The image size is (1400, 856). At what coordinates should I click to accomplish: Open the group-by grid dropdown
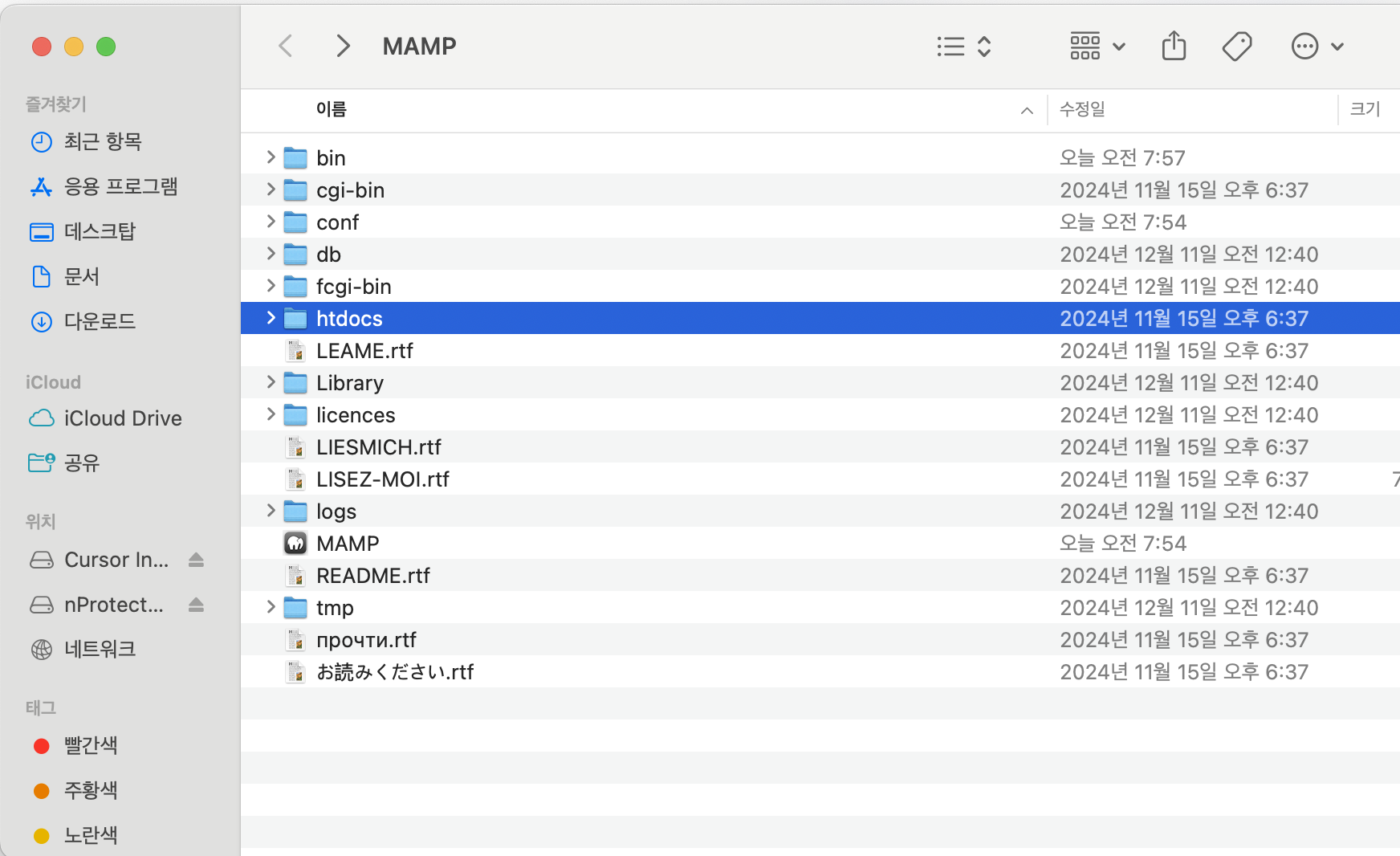[1097, 47]
